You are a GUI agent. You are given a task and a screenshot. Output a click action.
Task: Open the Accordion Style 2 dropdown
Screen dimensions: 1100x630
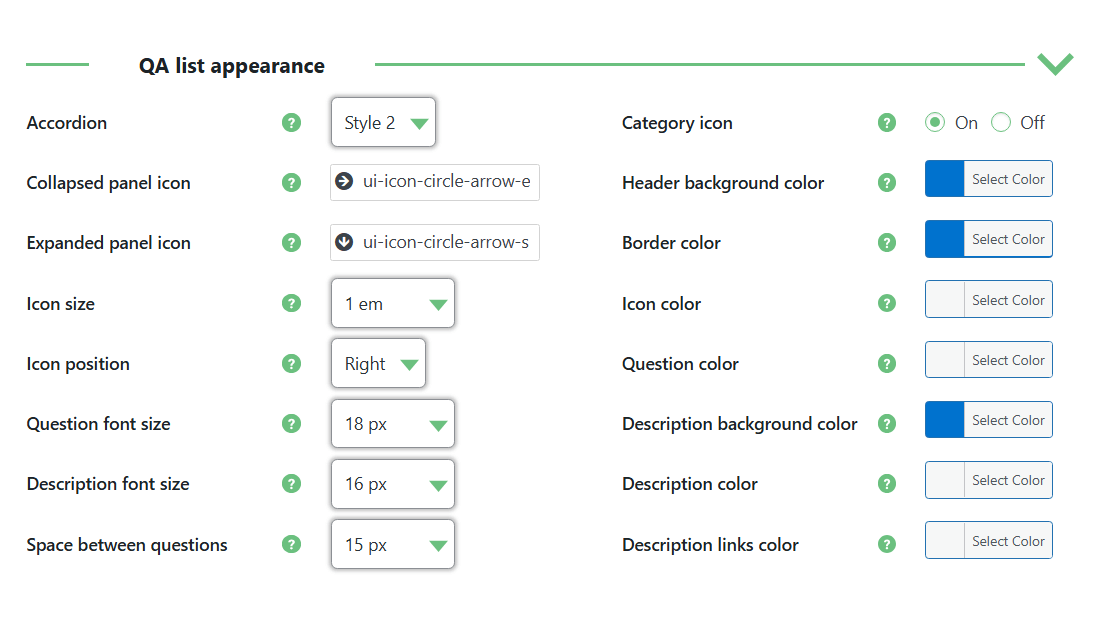pos(383,123)
